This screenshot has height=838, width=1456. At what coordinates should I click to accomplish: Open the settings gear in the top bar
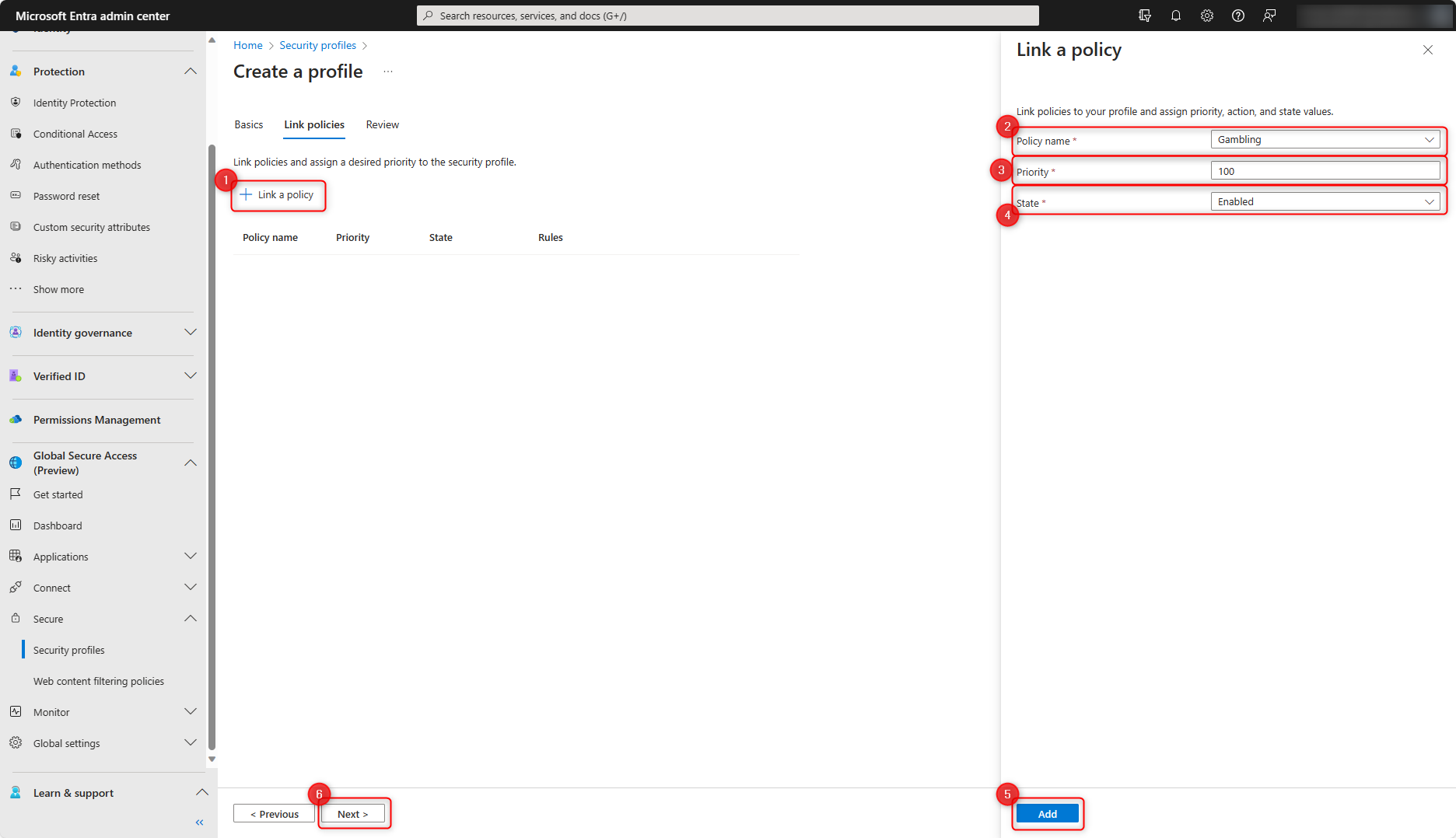click(x=1206, y=15)
